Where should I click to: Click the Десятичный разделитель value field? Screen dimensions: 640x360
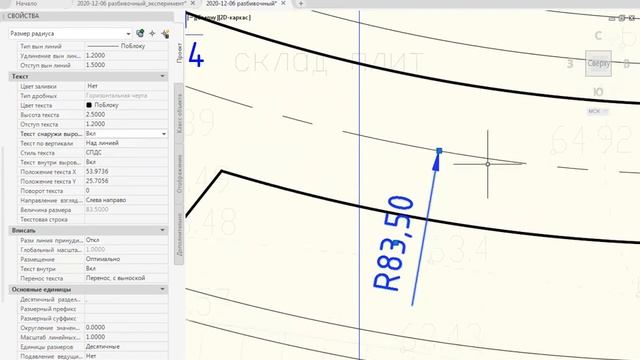(x=126, y=300)
